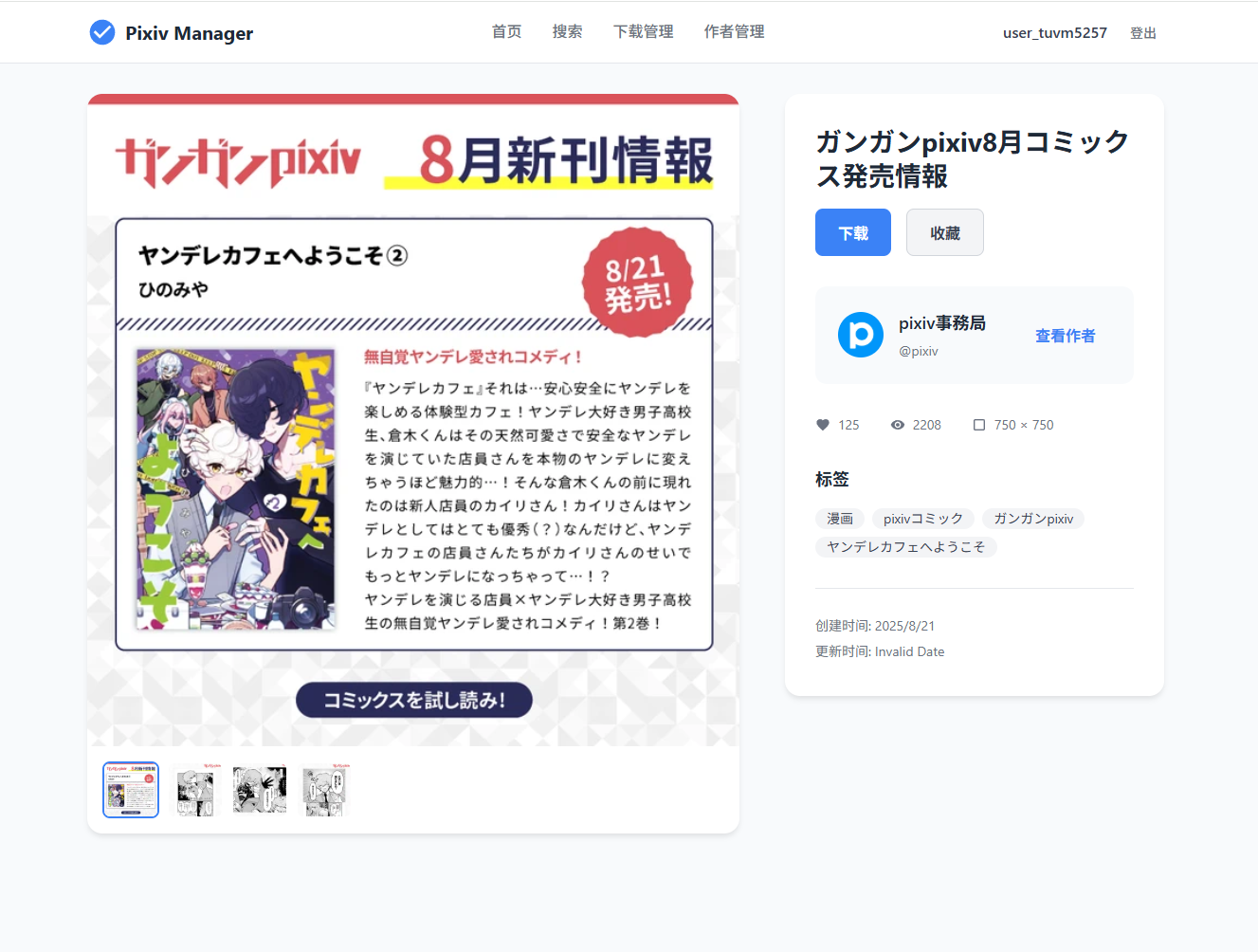1258x952 pixels.
Task: Open the 搜索 navigation item
Action: point(567,31)
